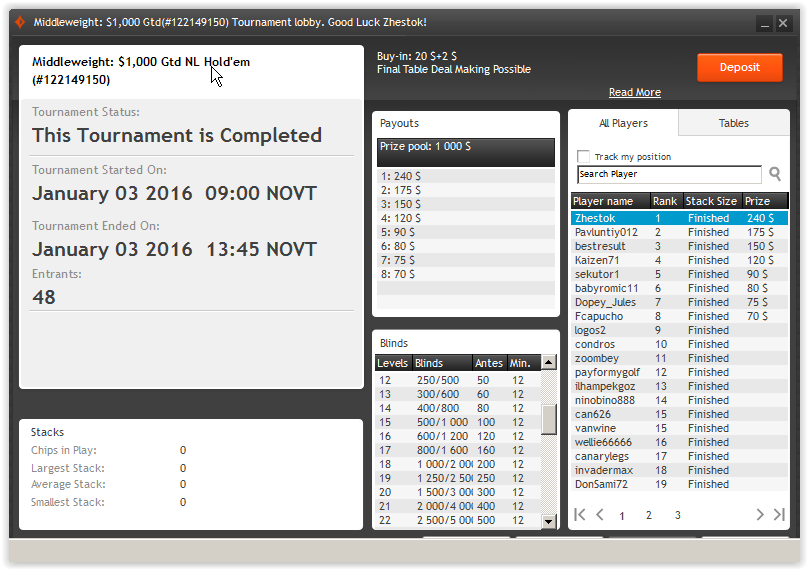Select the All Players tab

(x=623, y=123)
